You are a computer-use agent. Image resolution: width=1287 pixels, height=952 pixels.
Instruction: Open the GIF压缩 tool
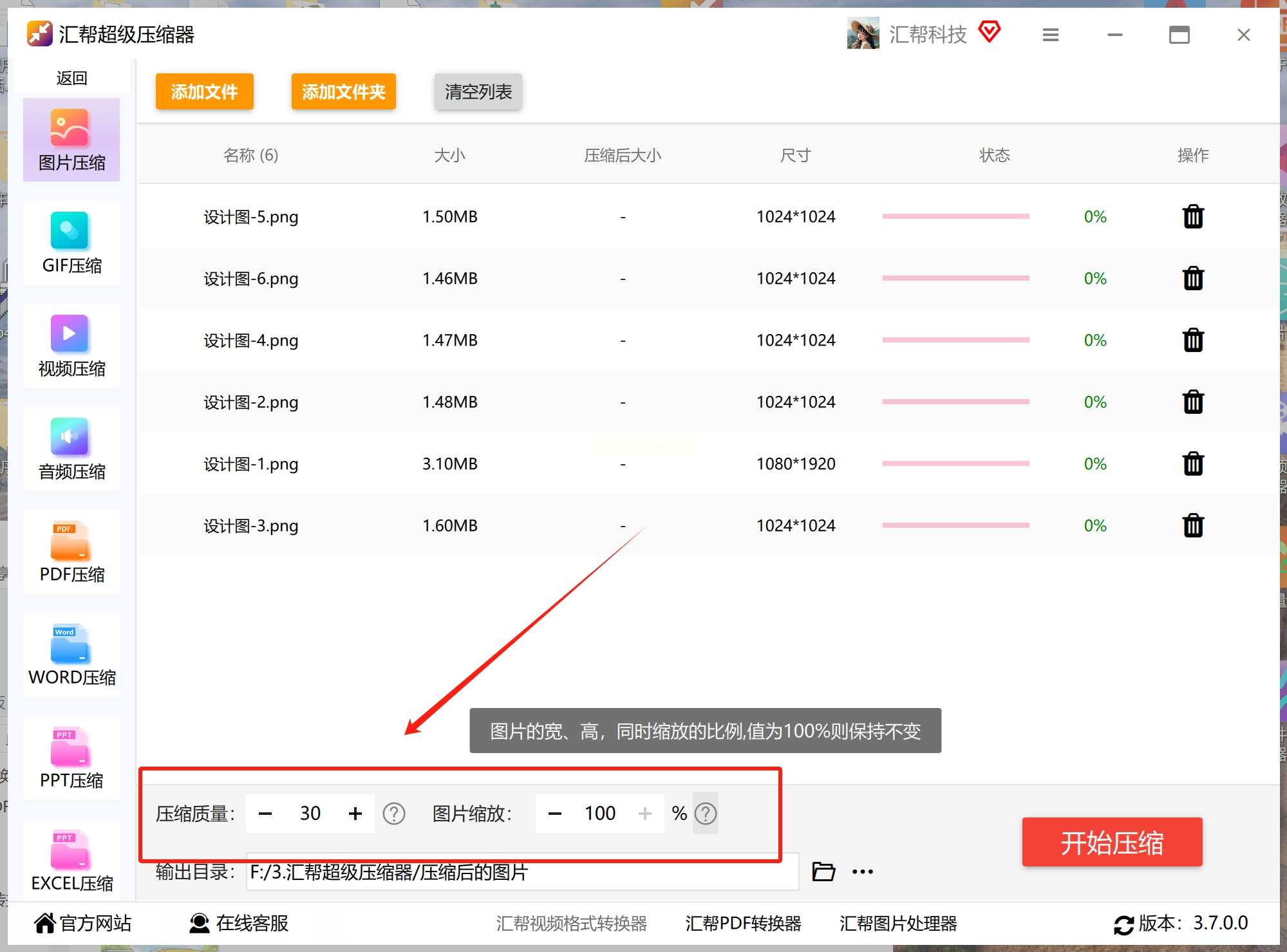point(71,243)
